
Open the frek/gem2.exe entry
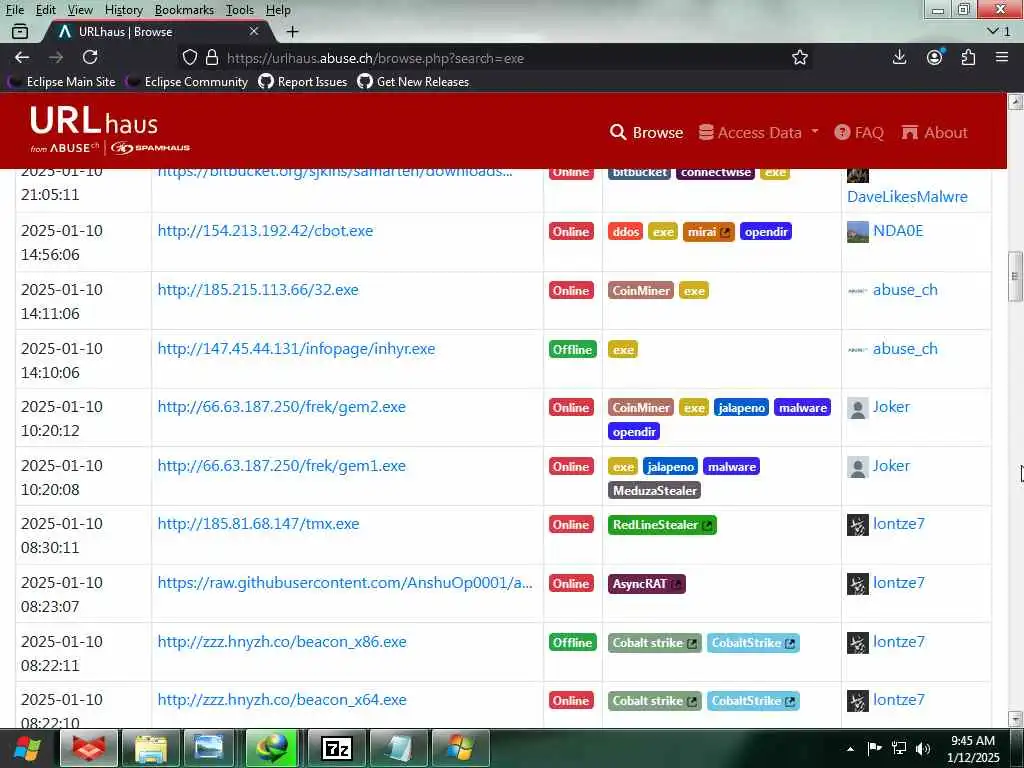[281, 407]
